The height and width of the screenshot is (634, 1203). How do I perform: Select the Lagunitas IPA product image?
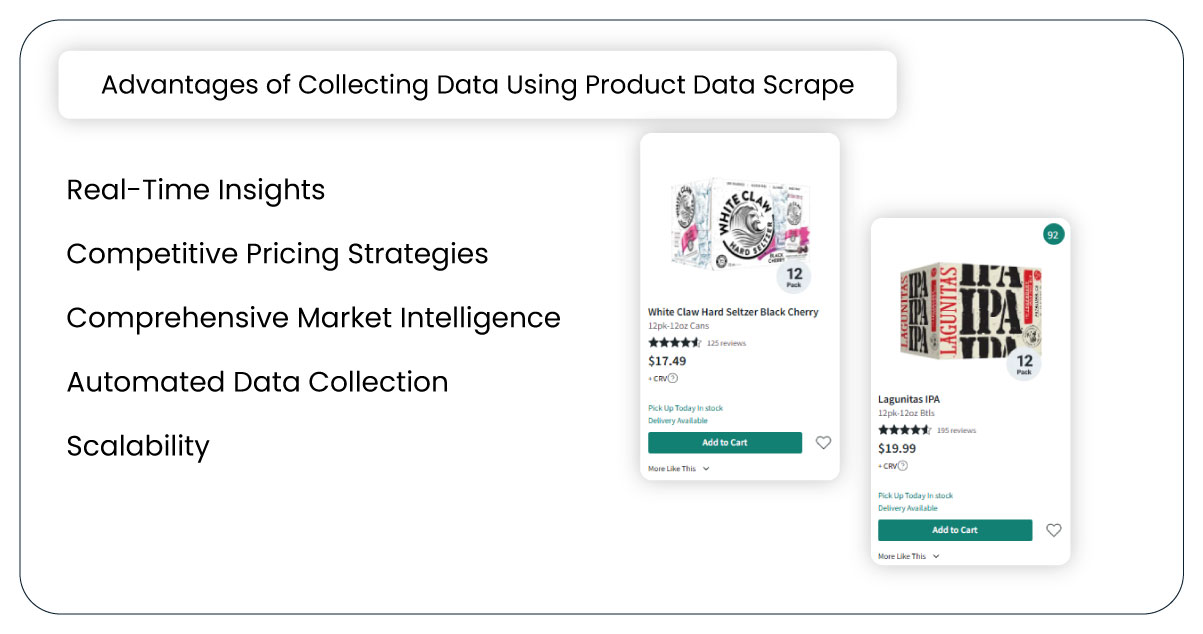965,312
